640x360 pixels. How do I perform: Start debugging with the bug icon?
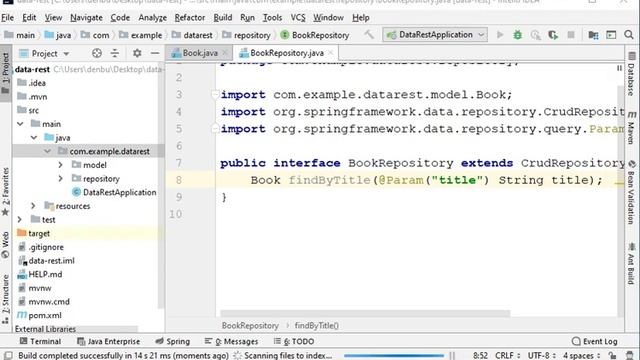point(518,35)
